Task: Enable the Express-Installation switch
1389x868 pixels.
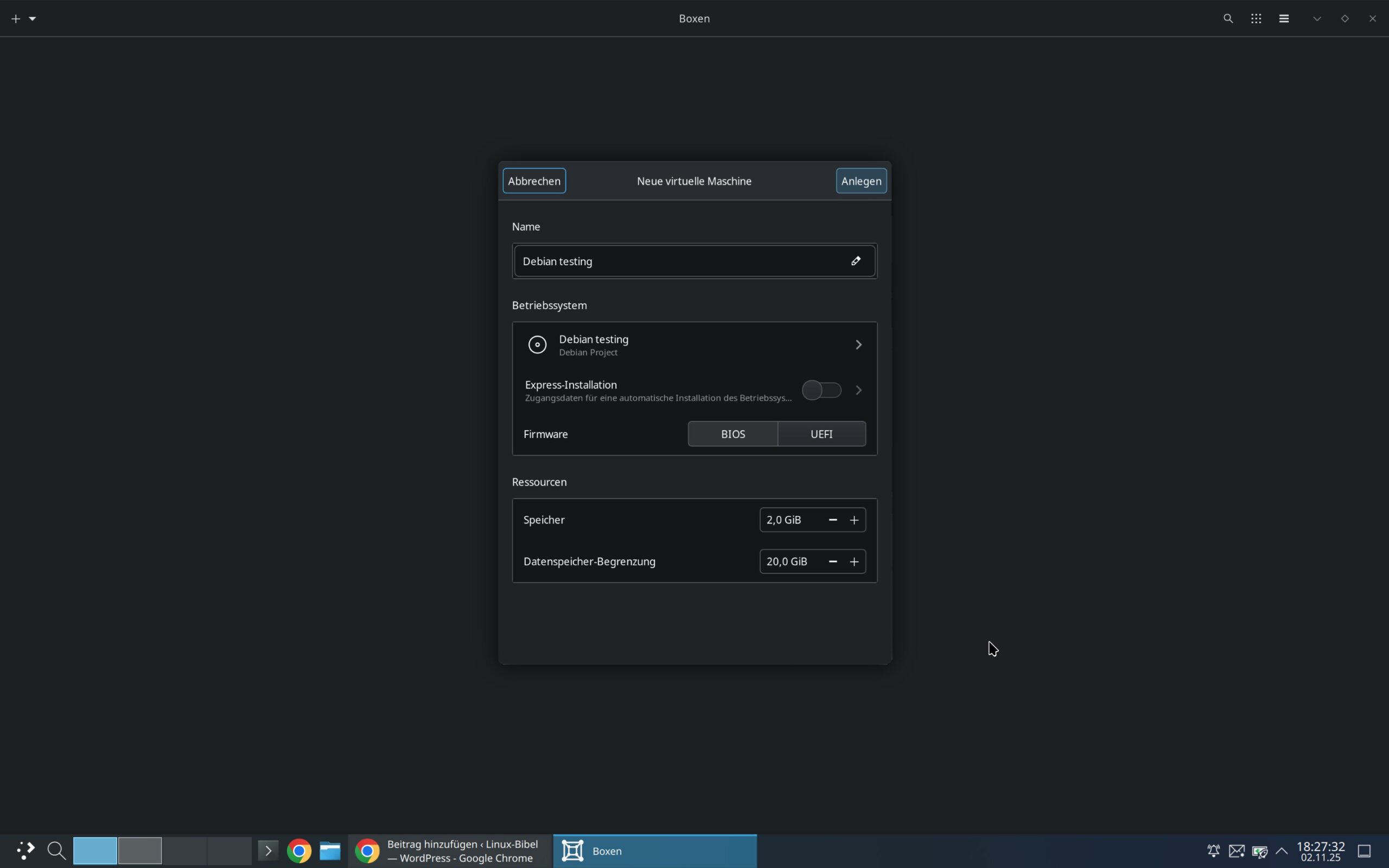Action: pos(821,391)
